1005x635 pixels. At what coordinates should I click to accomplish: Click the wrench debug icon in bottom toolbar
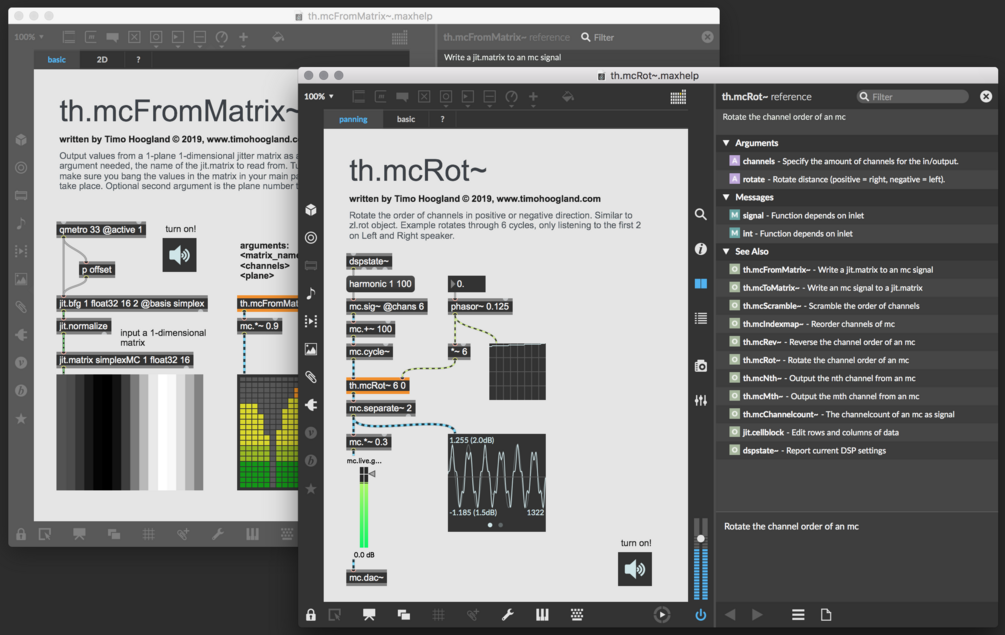[x=508, y=615]
